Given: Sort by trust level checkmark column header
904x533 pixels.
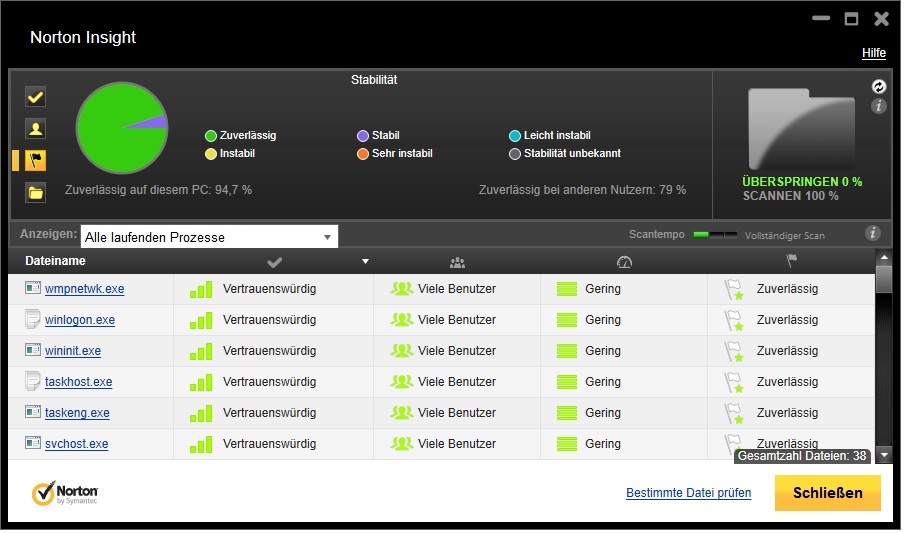Looking at the screenshot, I should click(276, 262).
